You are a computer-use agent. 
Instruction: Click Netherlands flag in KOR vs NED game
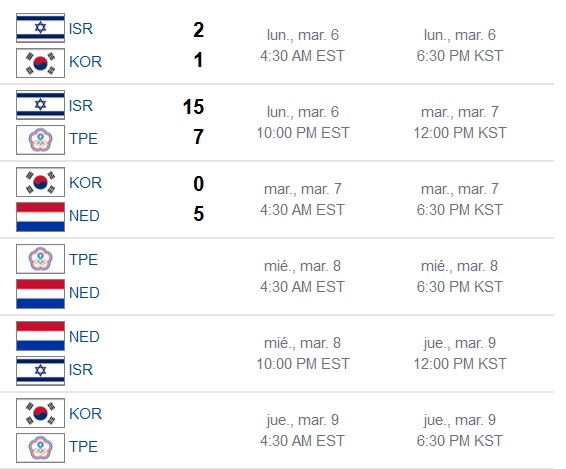pos(40,217)
